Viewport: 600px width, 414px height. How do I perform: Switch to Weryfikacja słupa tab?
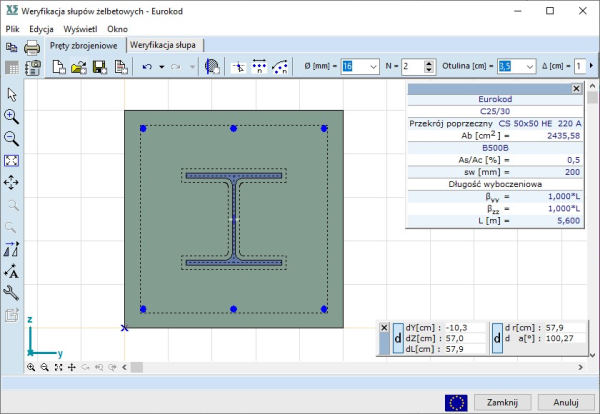point(165,46)
